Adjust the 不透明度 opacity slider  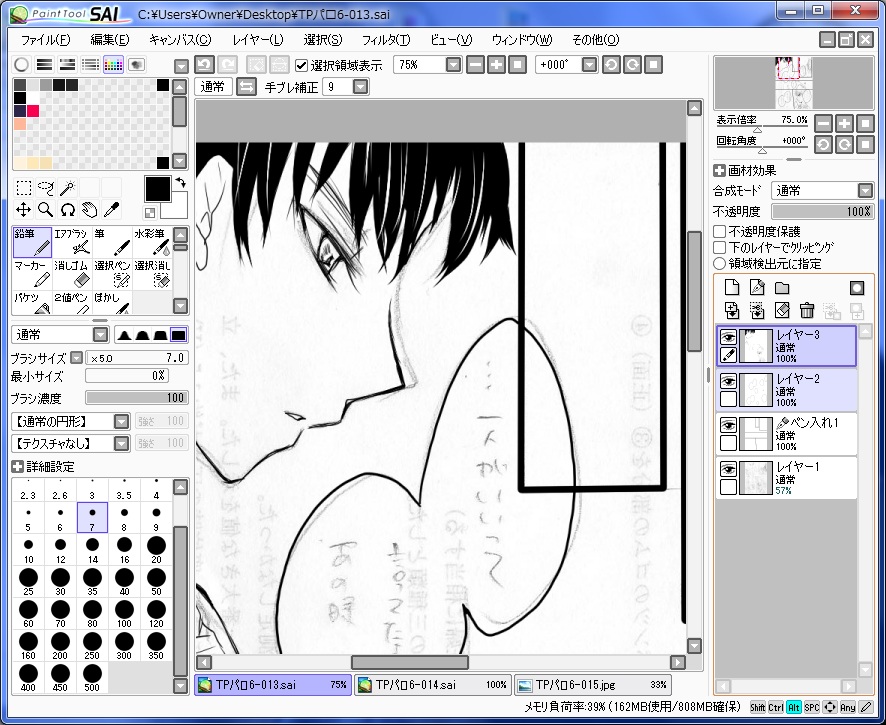click(x=823, y=211)
